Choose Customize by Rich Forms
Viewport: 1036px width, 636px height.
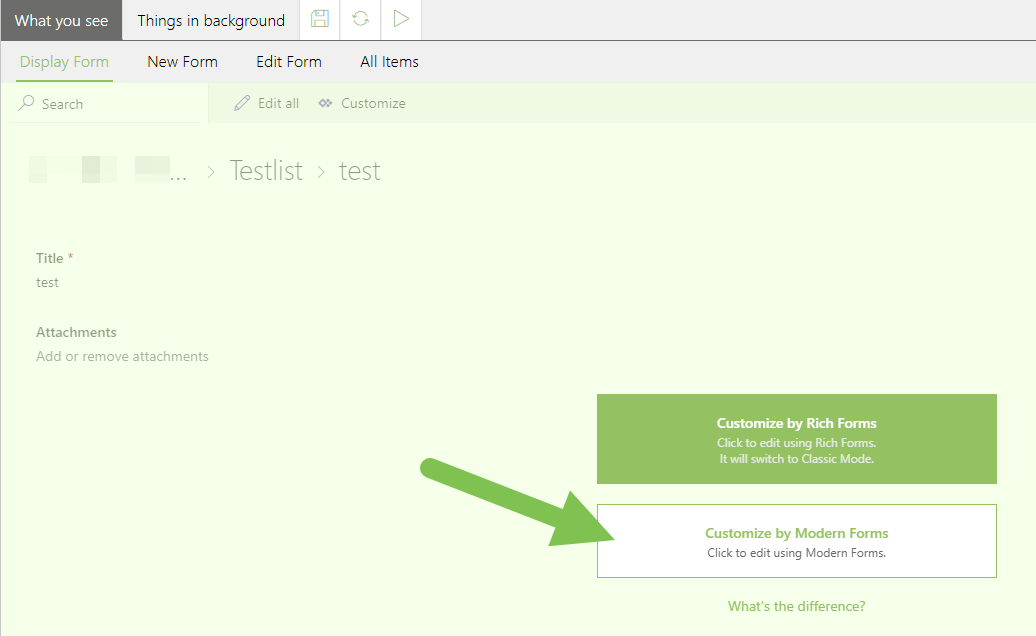tap(796, 439)
